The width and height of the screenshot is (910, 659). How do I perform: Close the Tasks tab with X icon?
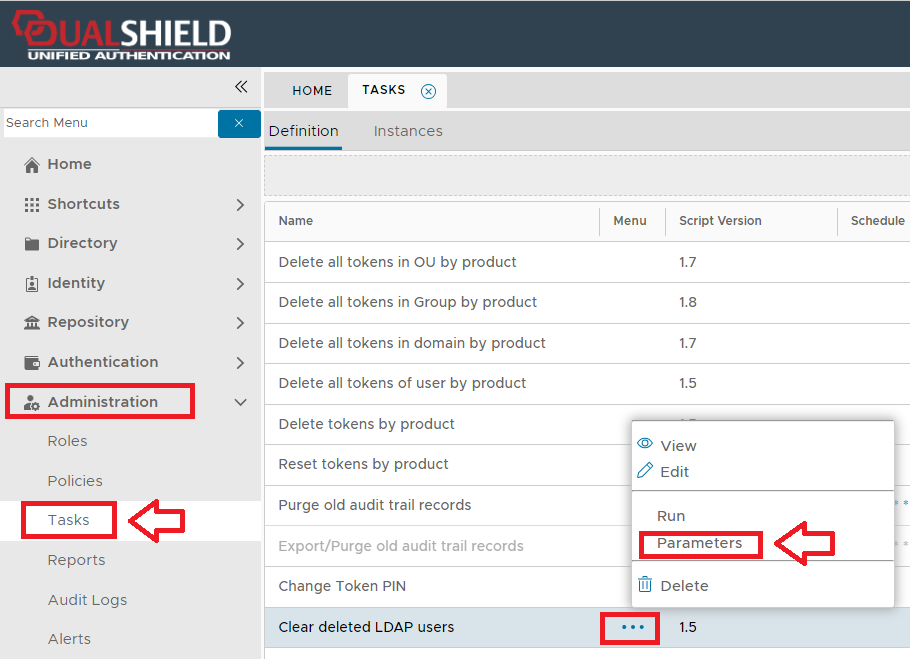click(x=428, y=91)
